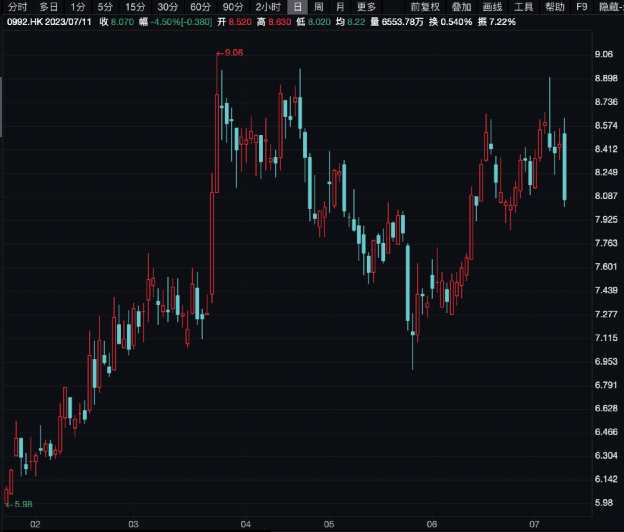The width and height of the screenshot is (624, 532).
Task: Open the 工具 tools menu
Action: pyautogui.click(x=523, y=7)
